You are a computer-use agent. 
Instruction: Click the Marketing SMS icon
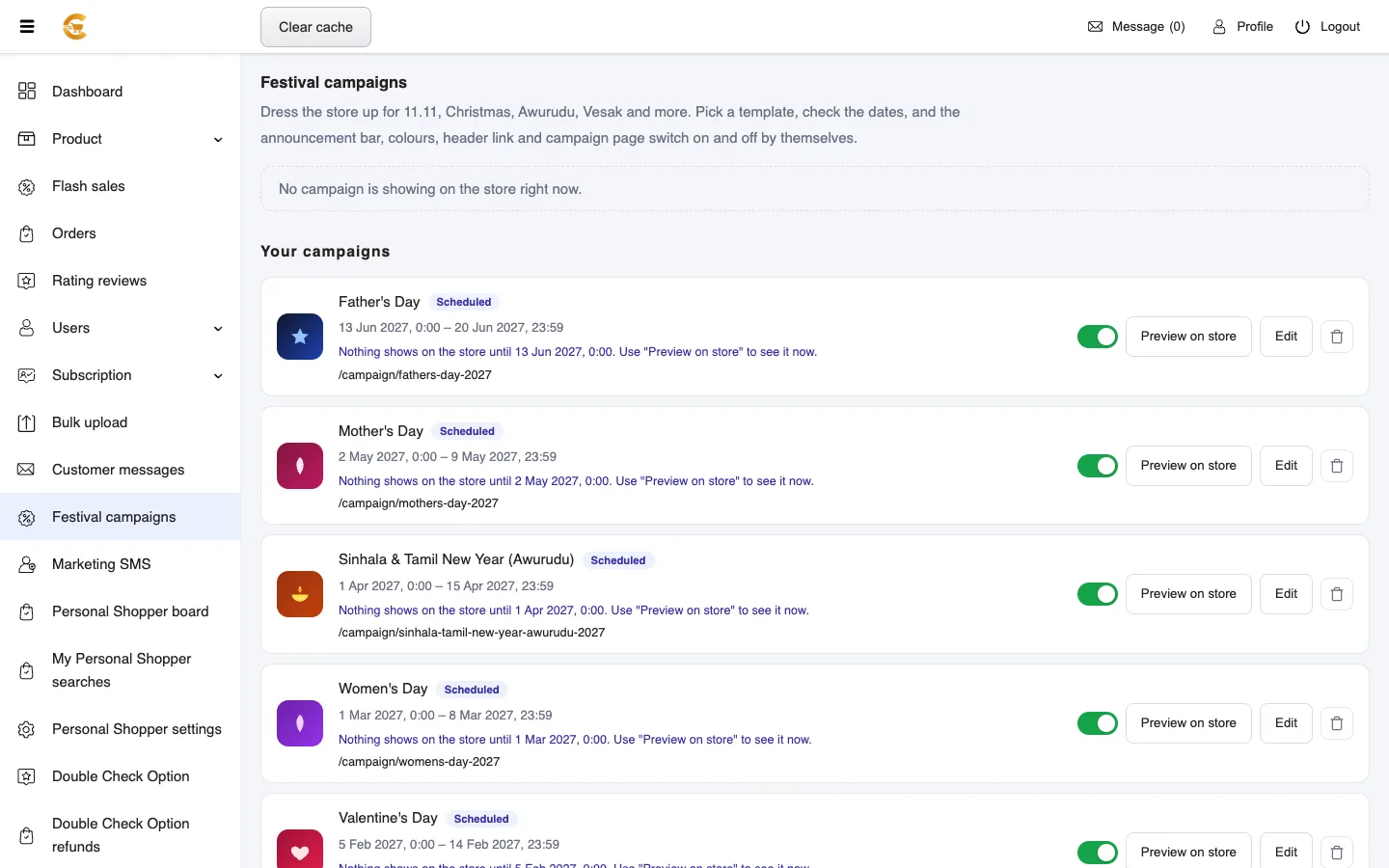(27, 564)
